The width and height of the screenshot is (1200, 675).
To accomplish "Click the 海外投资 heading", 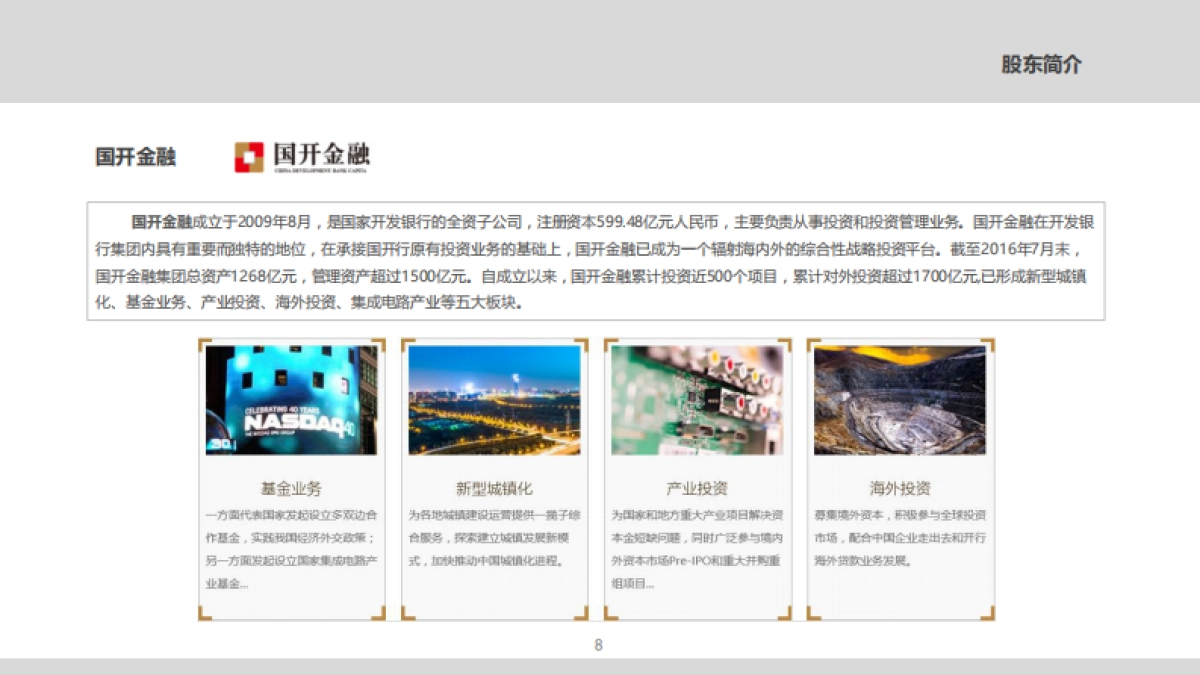I will click(x=899, y=488).
